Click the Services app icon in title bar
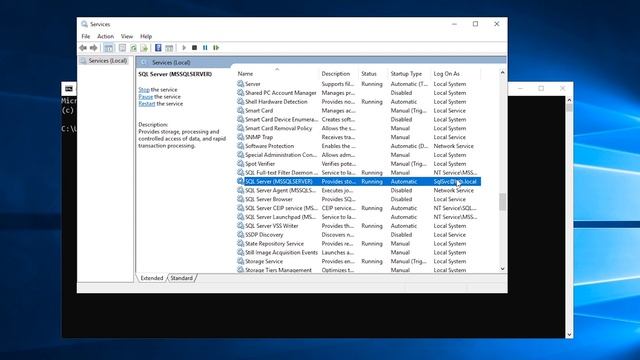 tap(84, 24)
